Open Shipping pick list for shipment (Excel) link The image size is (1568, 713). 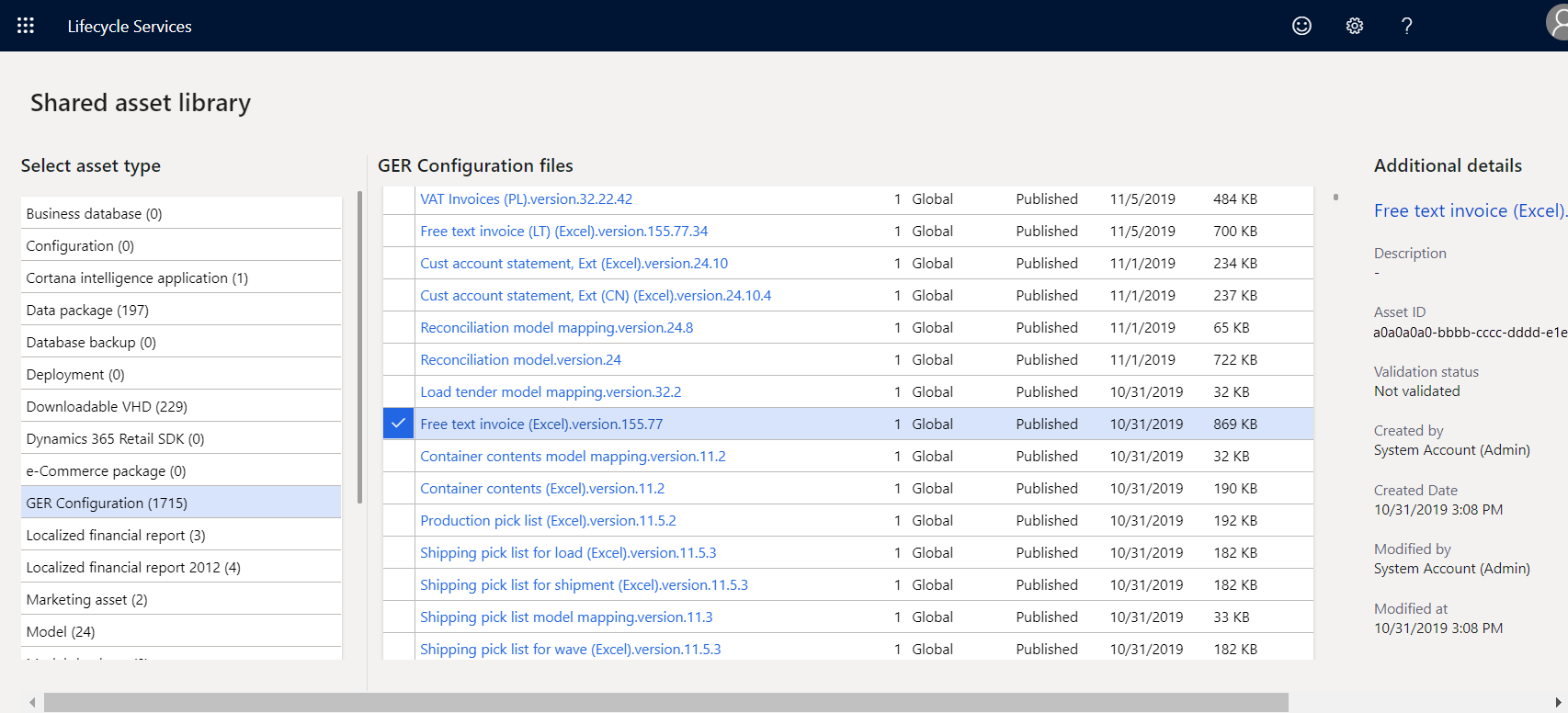tap(584, 584)
